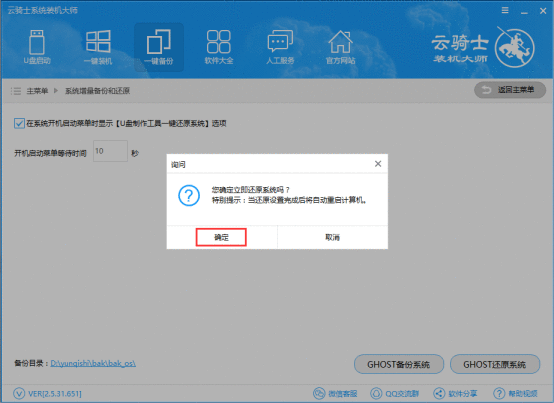The height and width of the screenshot is (403, 554).
Task: Click GHOST还原系统 button
Action: [495, 364]
